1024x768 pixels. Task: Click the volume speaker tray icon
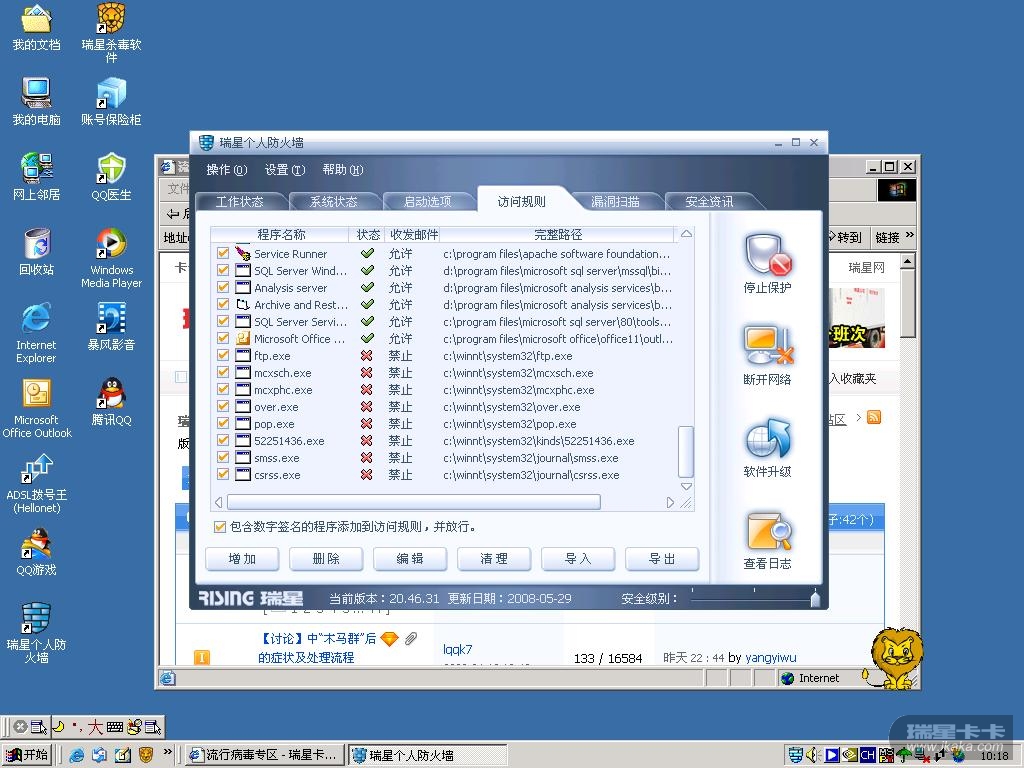[x=813, y=755]
